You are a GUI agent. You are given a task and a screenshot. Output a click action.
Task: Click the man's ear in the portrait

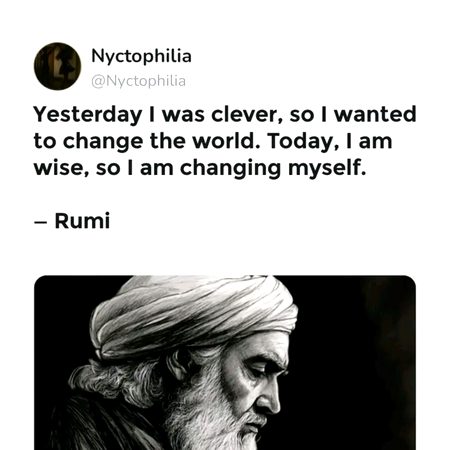[x=179, y=366]
